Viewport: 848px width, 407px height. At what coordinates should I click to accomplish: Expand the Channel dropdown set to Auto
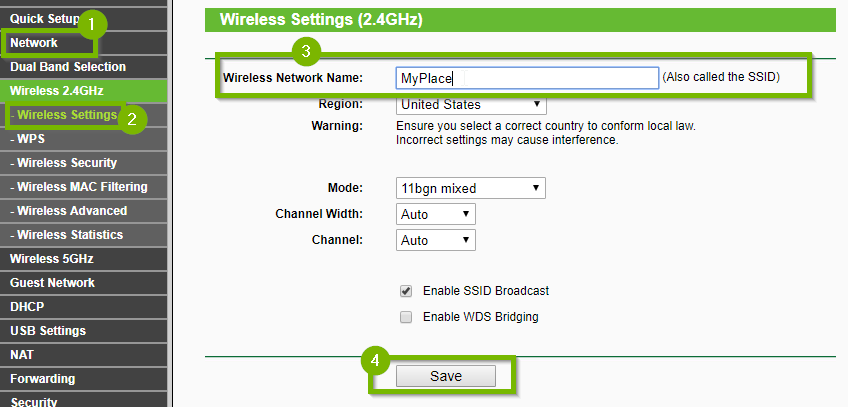pyautogui.click(x=435, y=240)
